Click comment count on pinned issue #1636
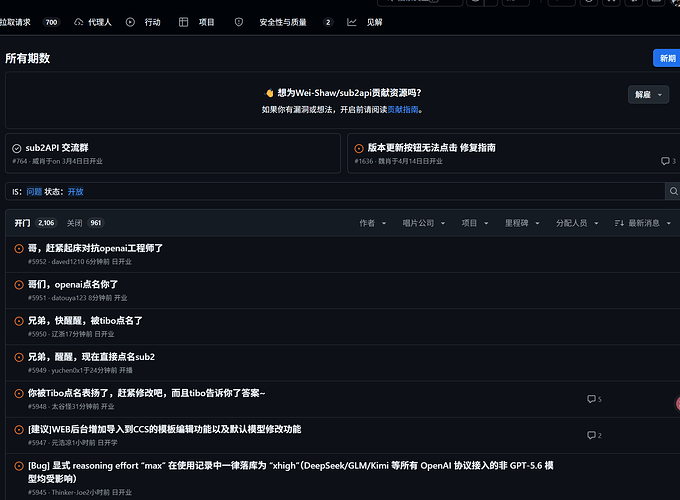Image resolution: width=680 pixels, height=500 pixels. (x=668, y=161)
